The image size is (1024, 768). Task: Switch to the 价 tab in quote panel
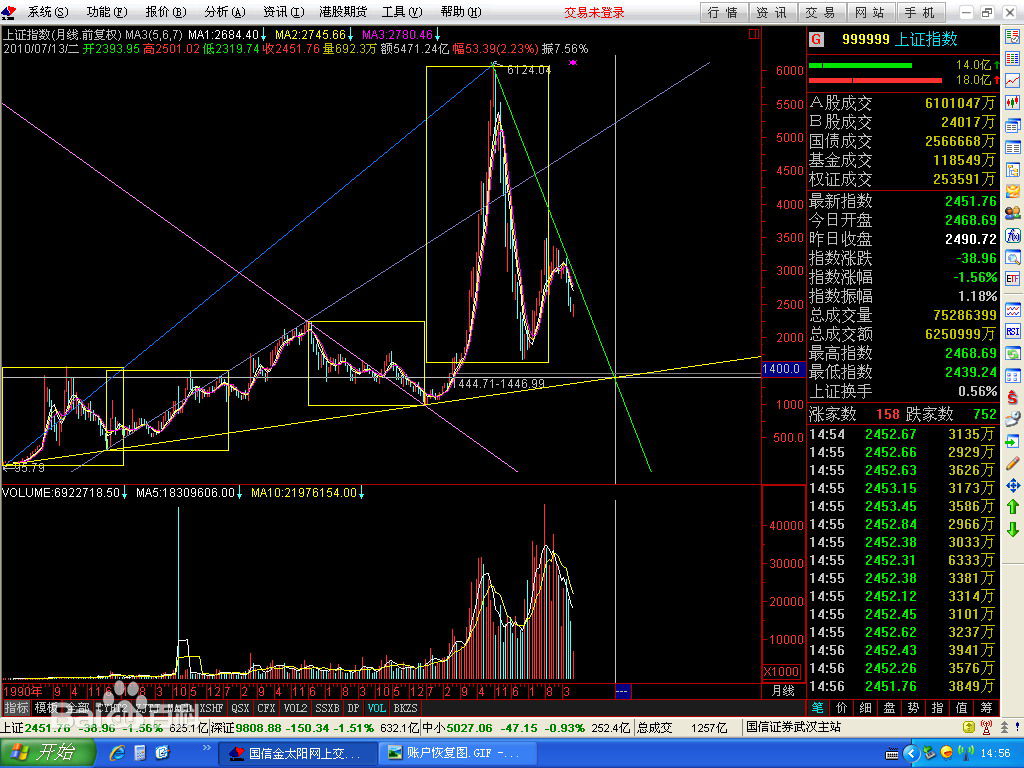[x=842, y=708]
